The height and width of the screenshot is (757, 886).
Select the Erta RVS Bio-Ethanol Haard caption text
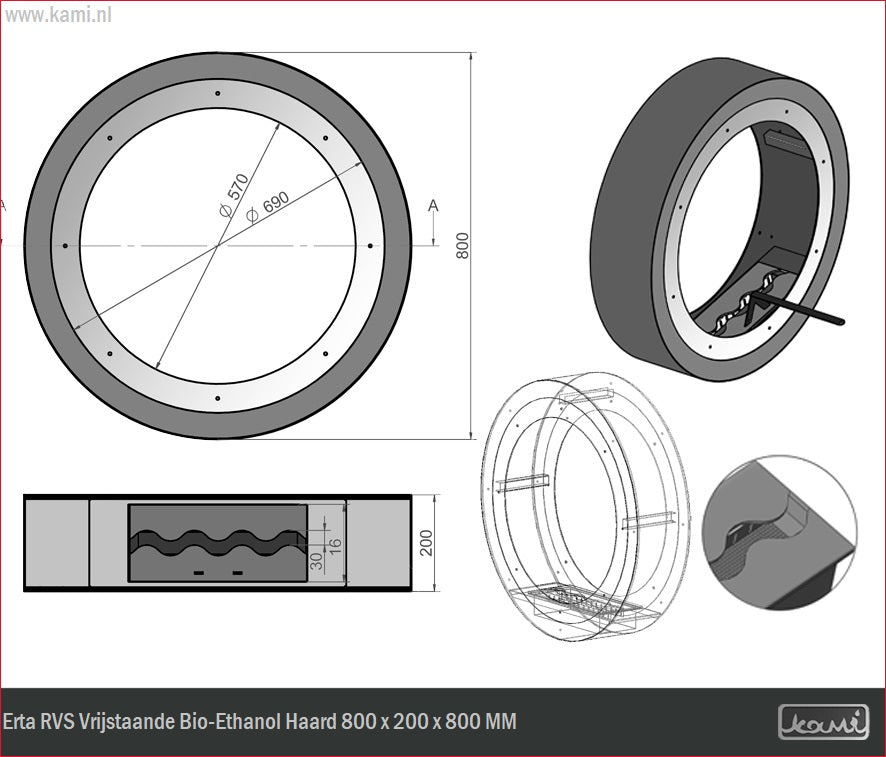pyautogui.click(x=260, y=721)
